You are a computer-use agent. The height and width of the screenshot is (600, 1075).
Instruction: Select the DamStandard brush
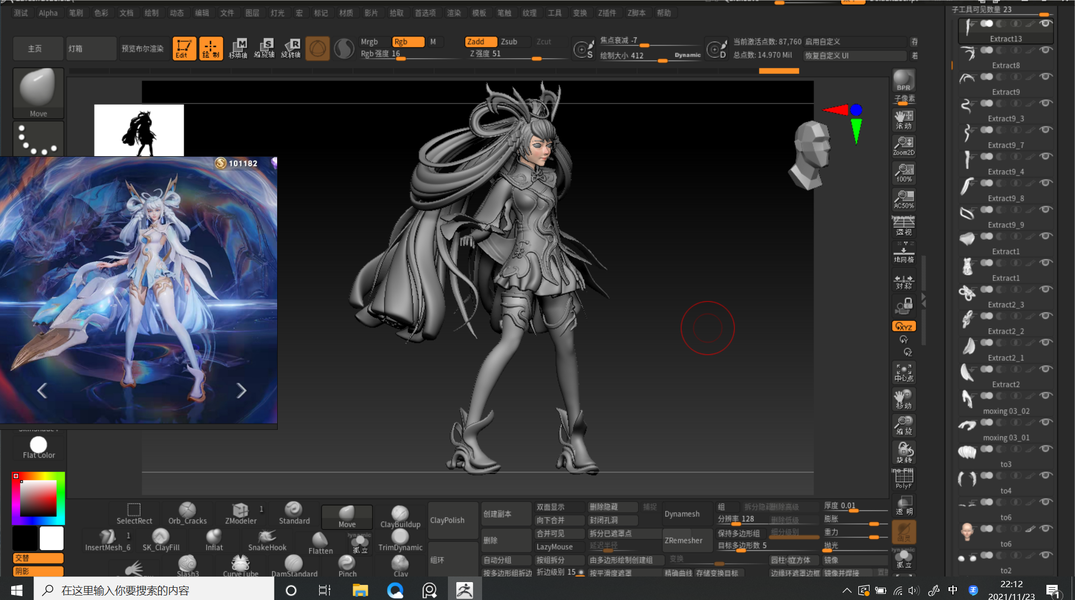coord(294,566)
